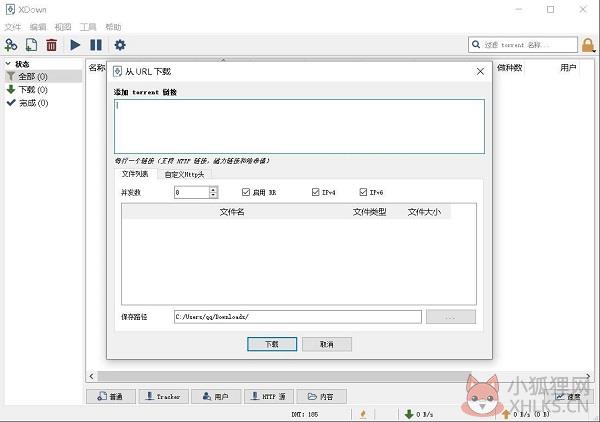Open the 编辑 menu

click(x=38, y=27)
